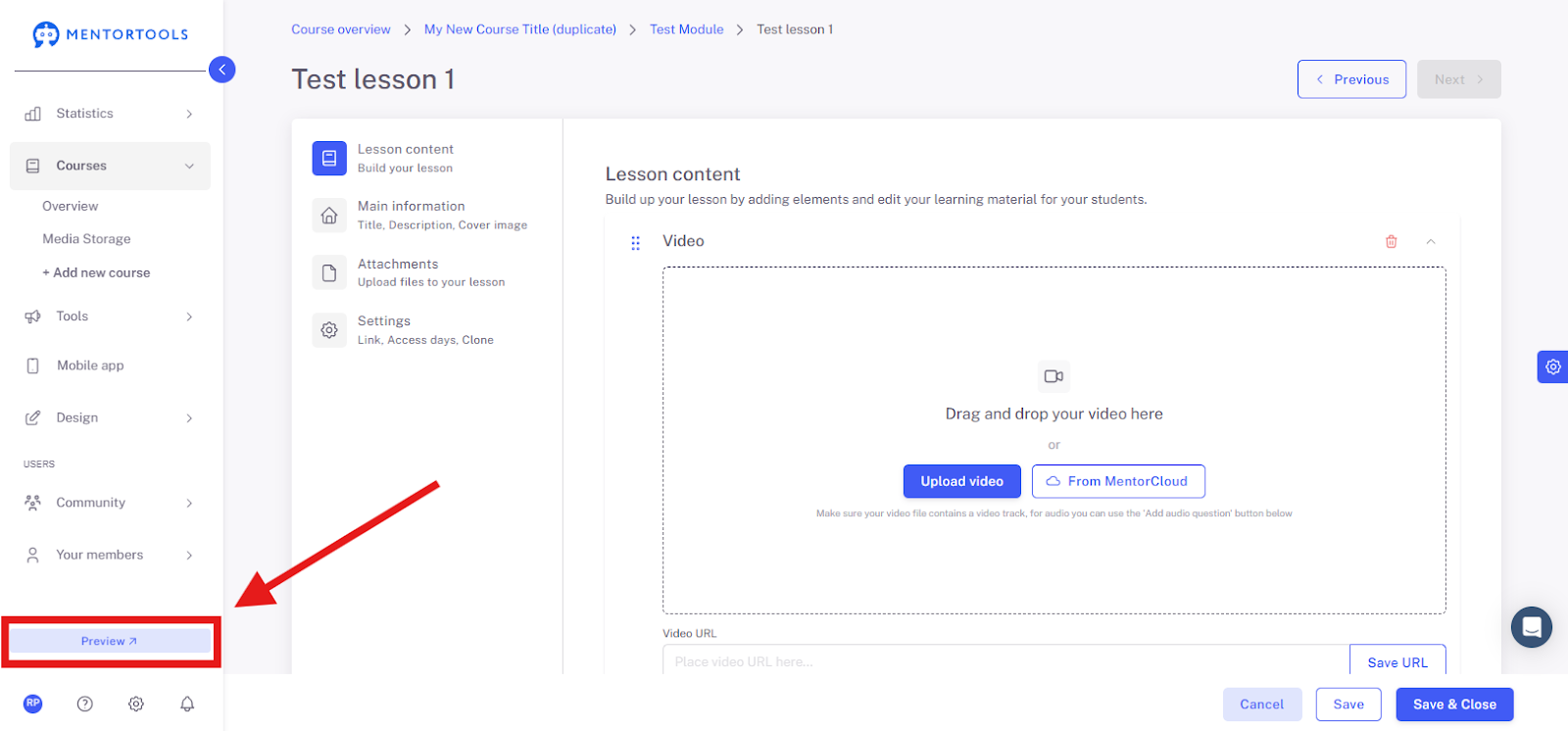
Task: Click the Lesson content heading in the editor
Action: [x=672, y=174]
